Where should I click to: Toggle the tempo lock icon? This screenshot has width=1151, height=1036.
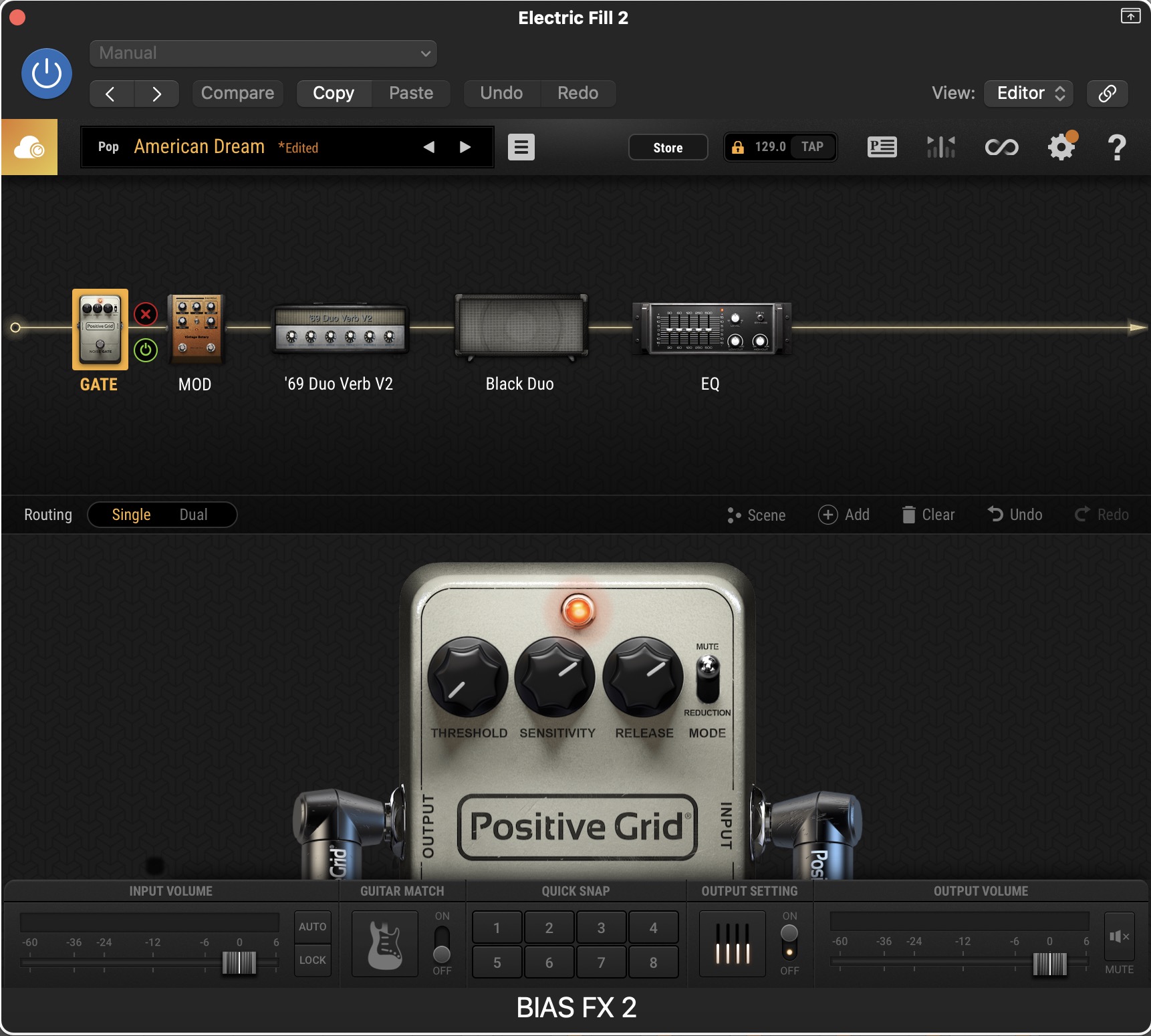738,147
